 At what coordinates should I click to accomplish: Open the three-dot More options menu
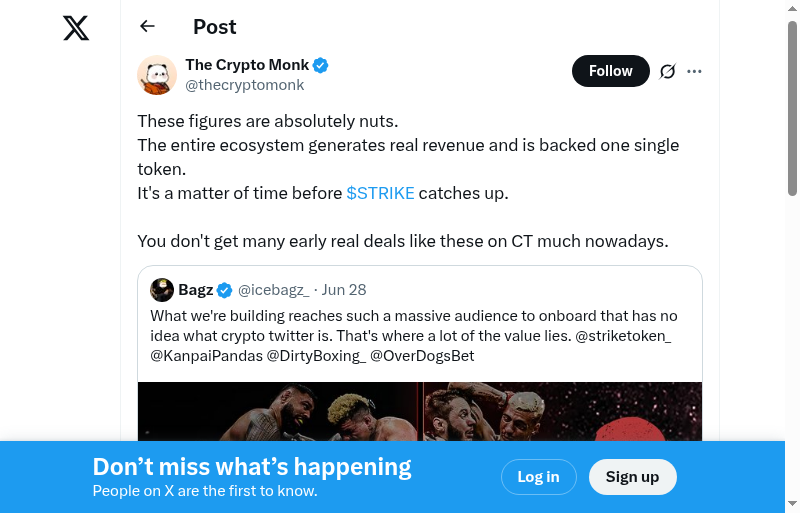695,71
